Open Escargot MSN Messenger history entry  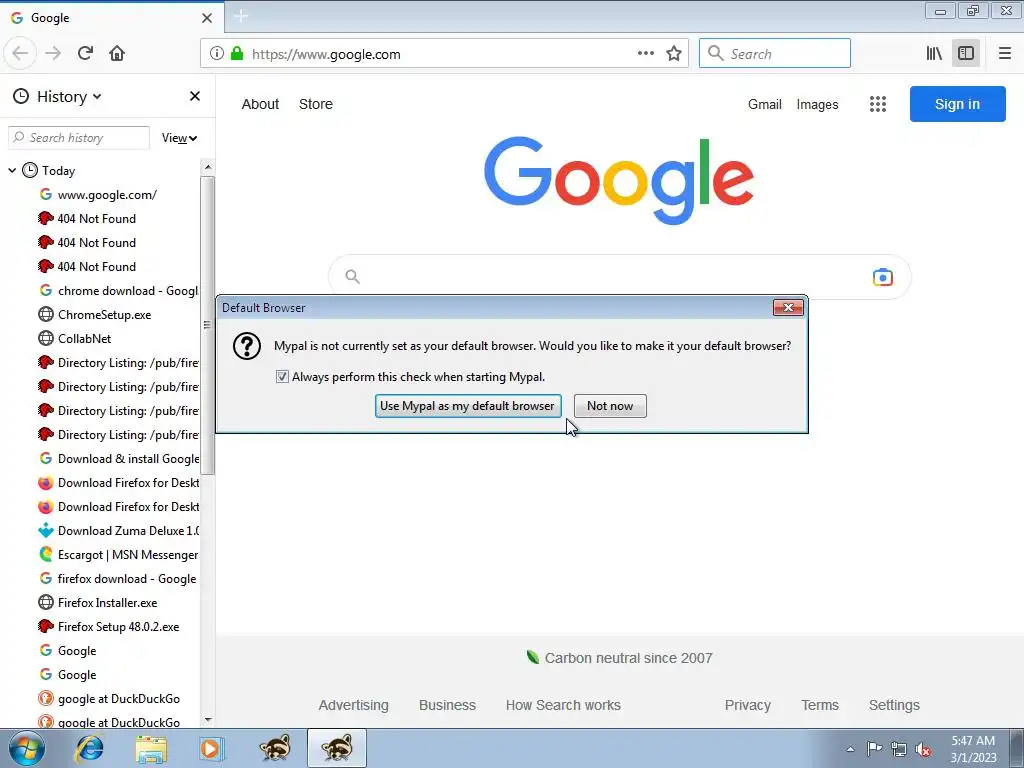click(118, 555)
